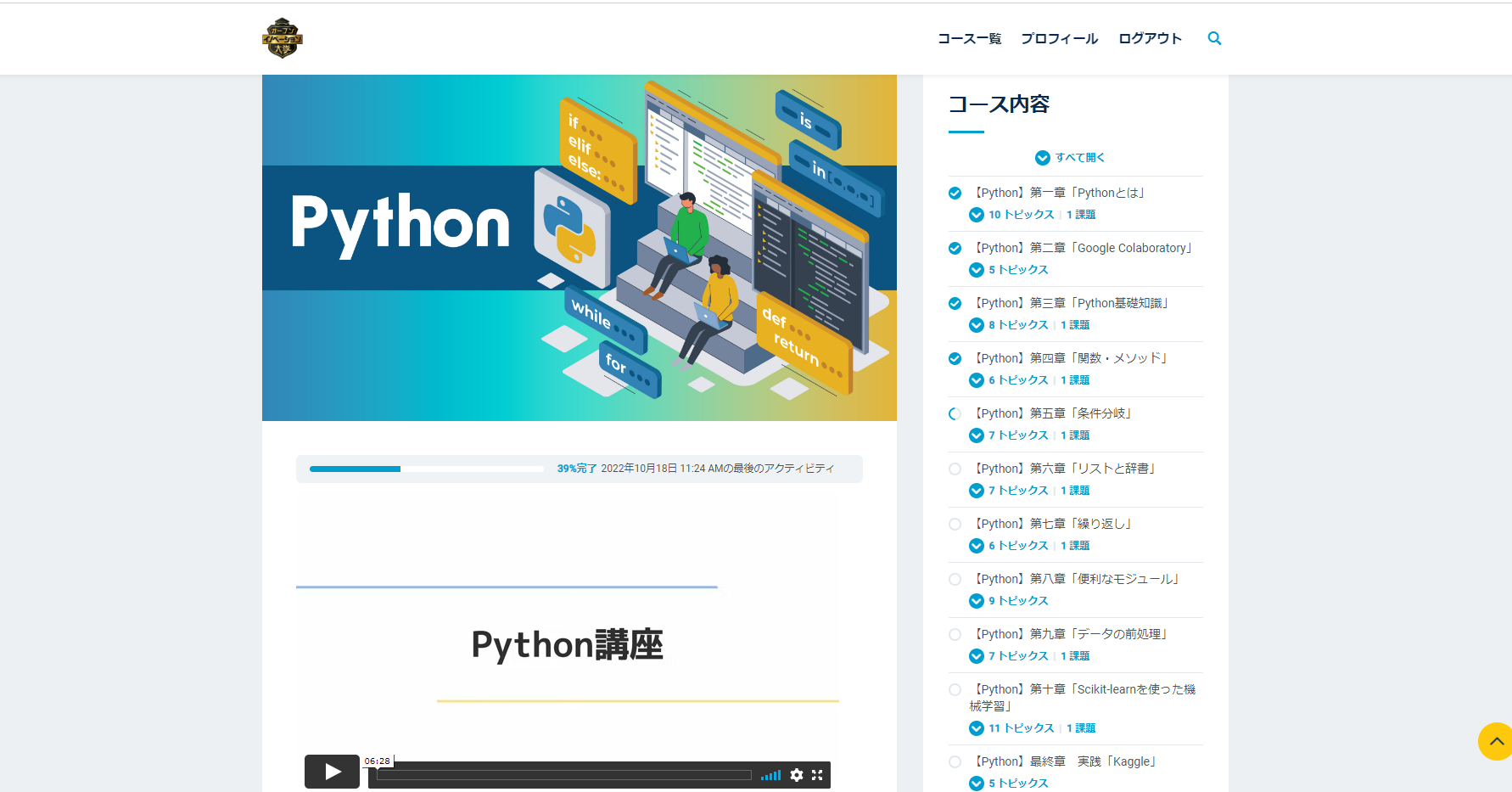Viewport: 1512px width, 792px height.
Task: Expand 10 トピックス under chapter one
Action: 1011,215
